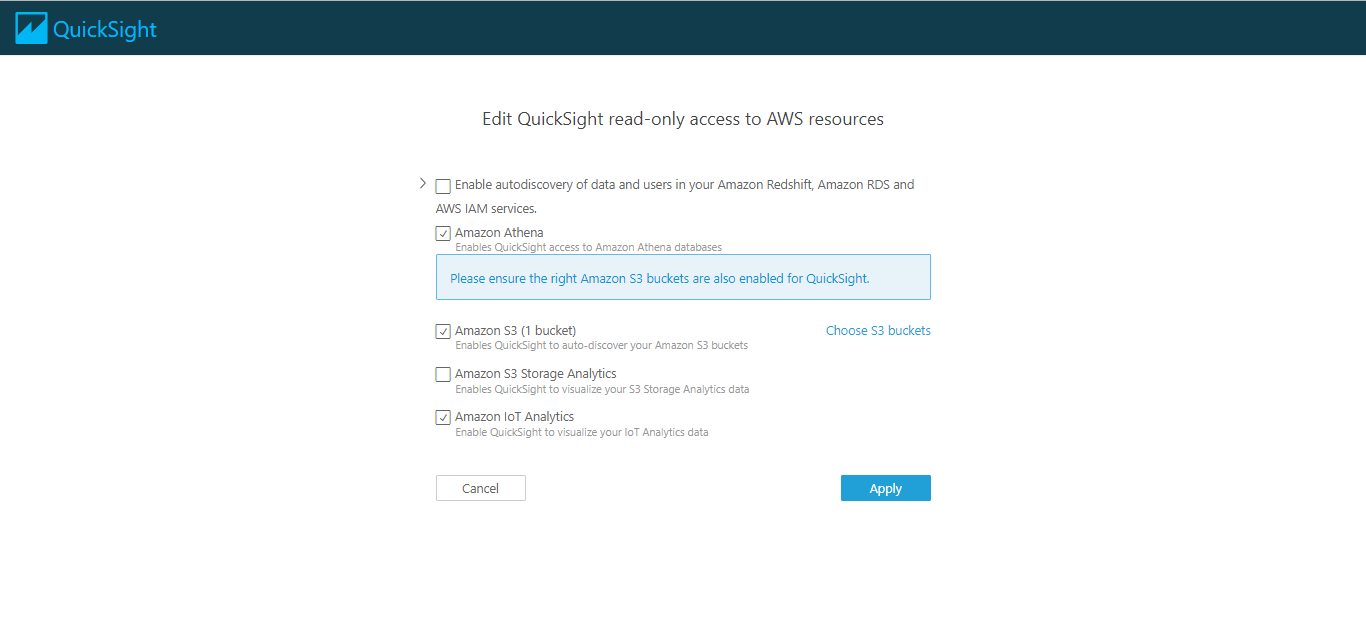The width and height of the screenshot is (1366, 627).
Task: Click the QuickSight logo icon
Action: (x=30, y=27)
